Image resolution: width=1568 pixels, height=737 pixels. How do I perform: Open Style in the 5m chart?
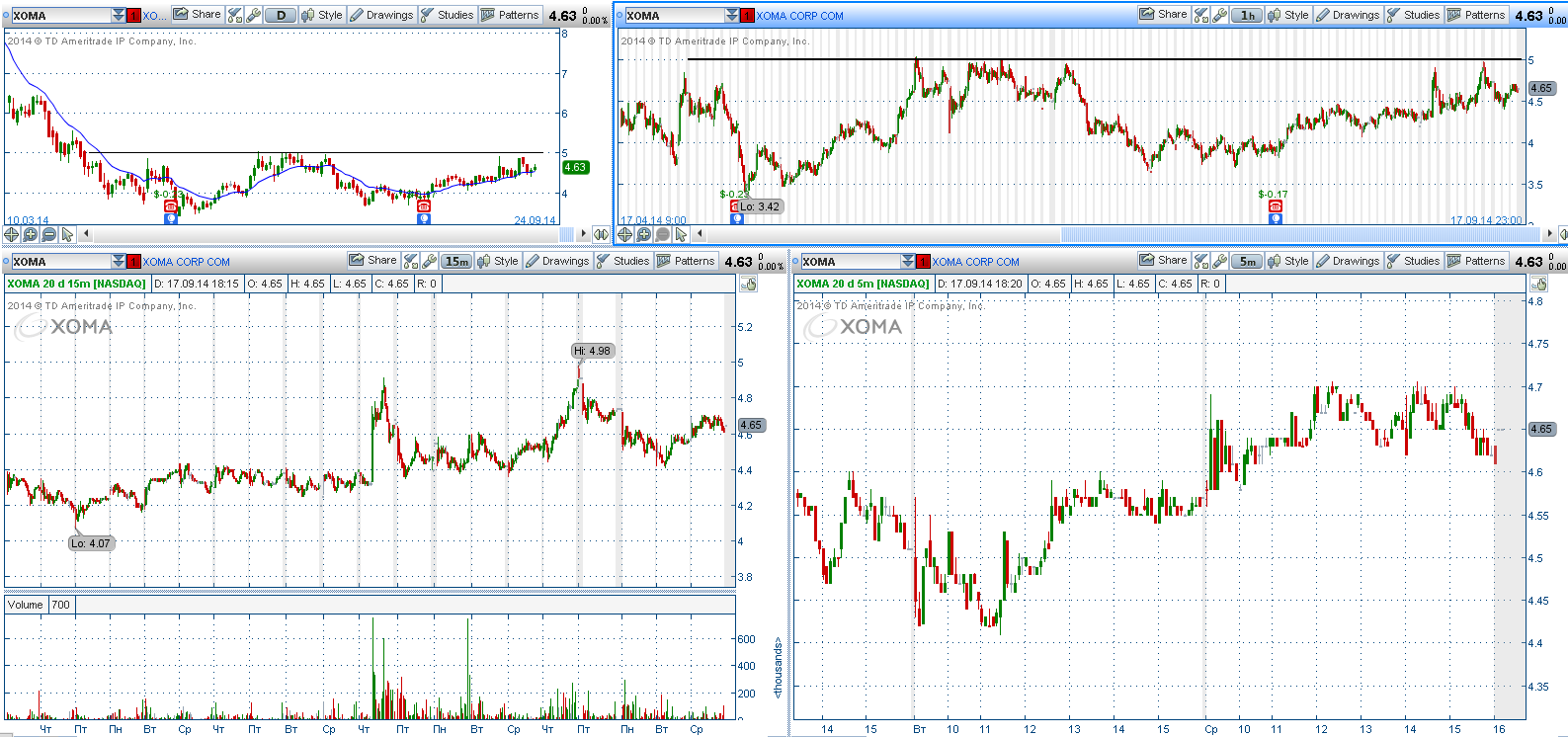tap(1288, 261)
